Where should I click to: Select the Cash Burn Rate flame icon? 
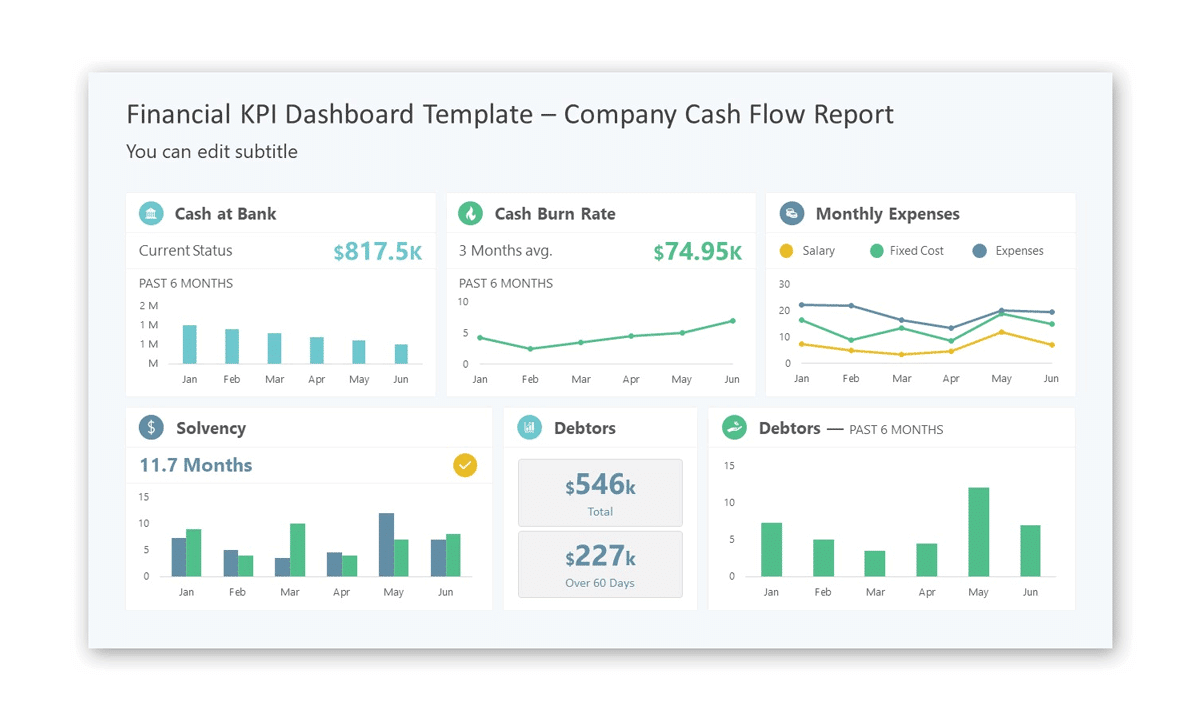471,213
